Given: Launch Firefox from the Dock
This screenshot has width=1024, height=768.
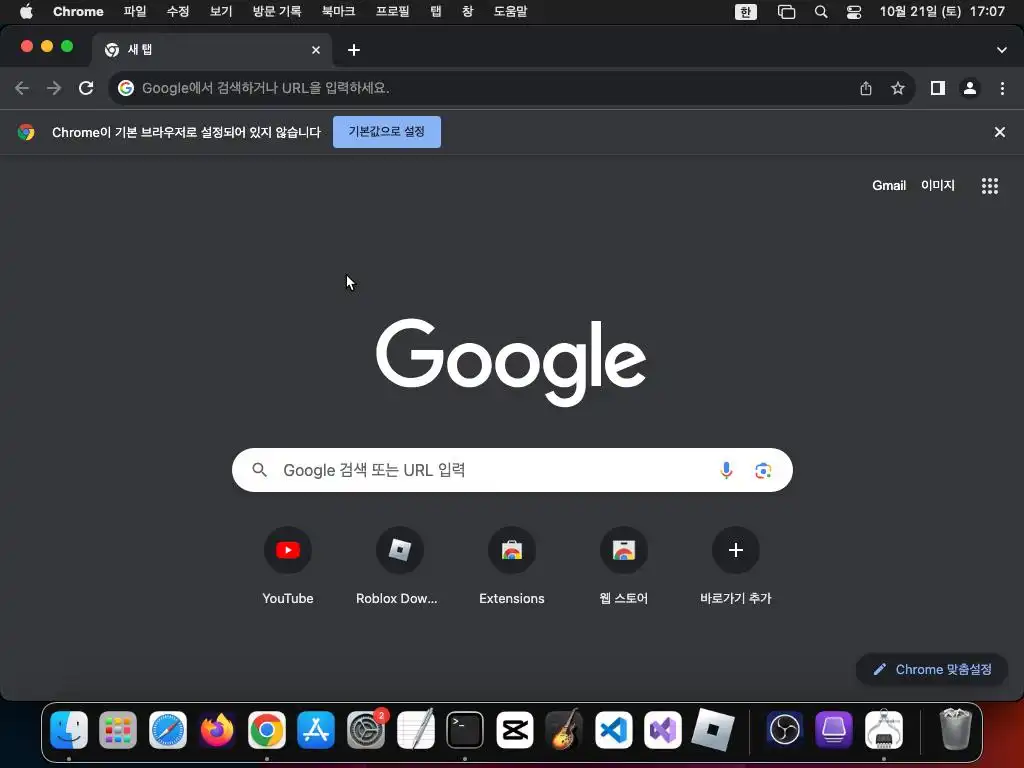Looking at the screenshot, I should tap(217, 729).
